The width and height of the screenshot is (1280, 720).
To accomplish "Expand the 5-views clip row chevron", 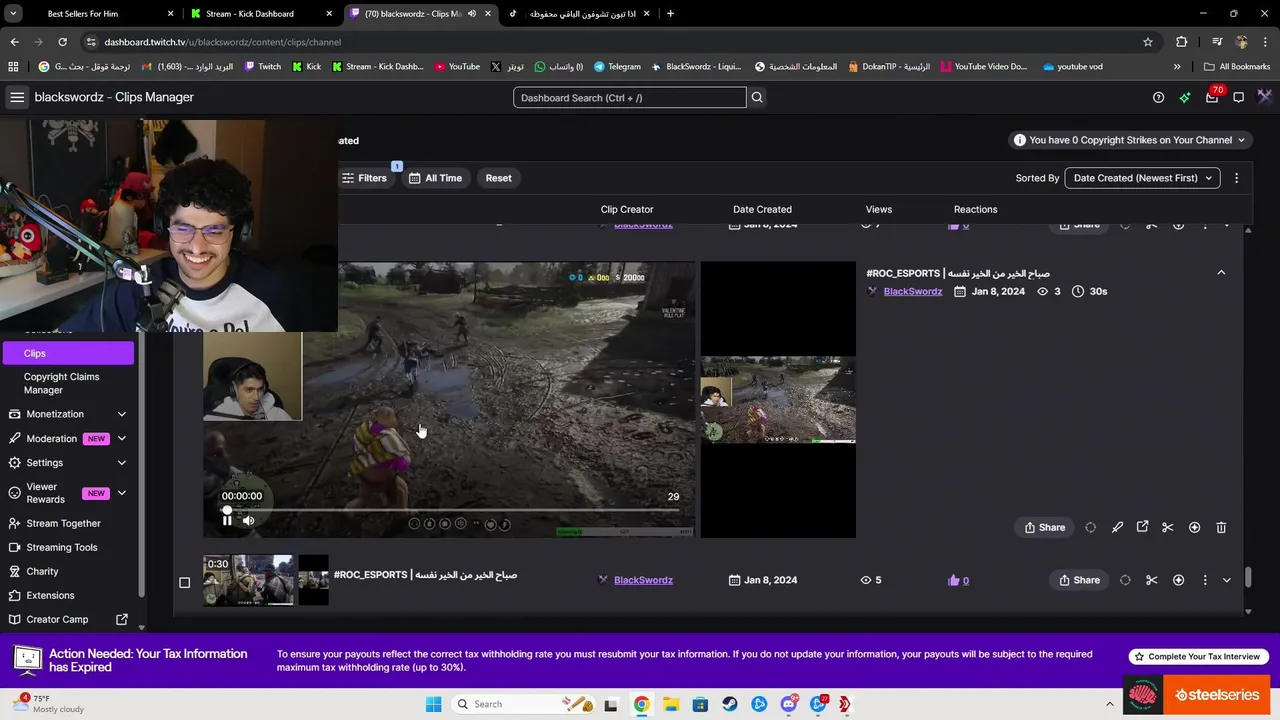I will [1227, 580].
